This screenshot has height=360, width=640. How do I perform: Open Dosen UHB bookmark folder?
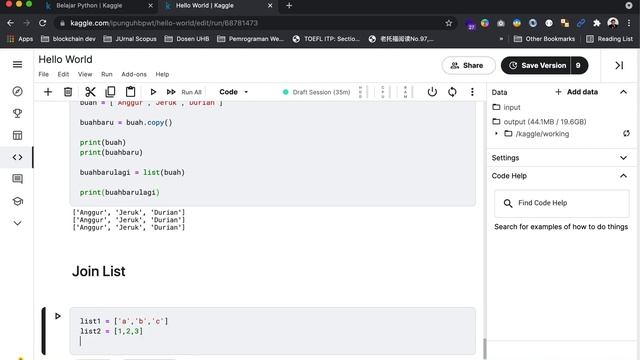187,39
